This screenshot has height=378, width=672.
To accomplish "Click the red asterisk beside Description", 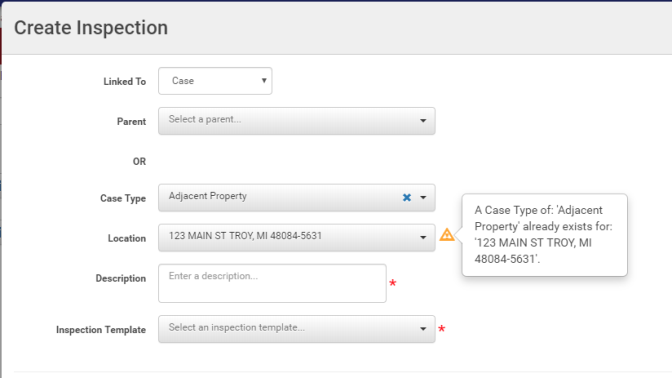I will point(393,283).
